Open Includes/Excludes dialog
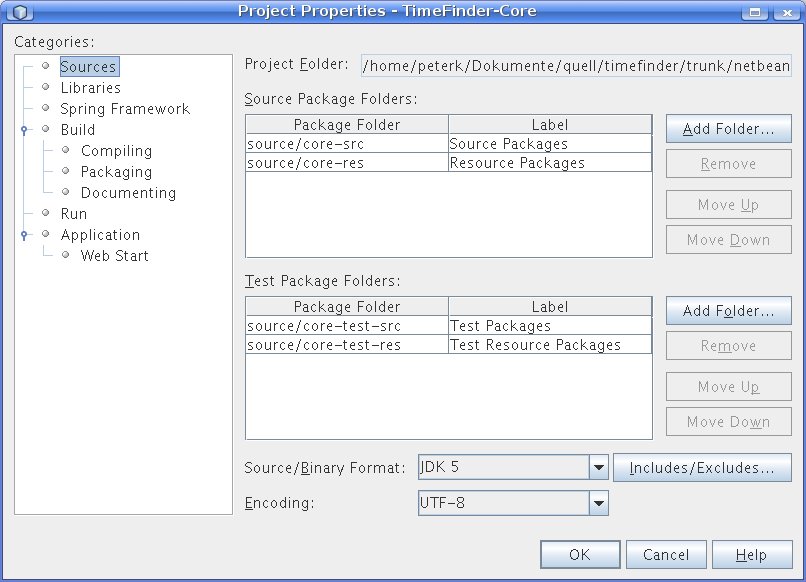The height and width of the screenshot is (582, 806). click(x=701, y=467)
